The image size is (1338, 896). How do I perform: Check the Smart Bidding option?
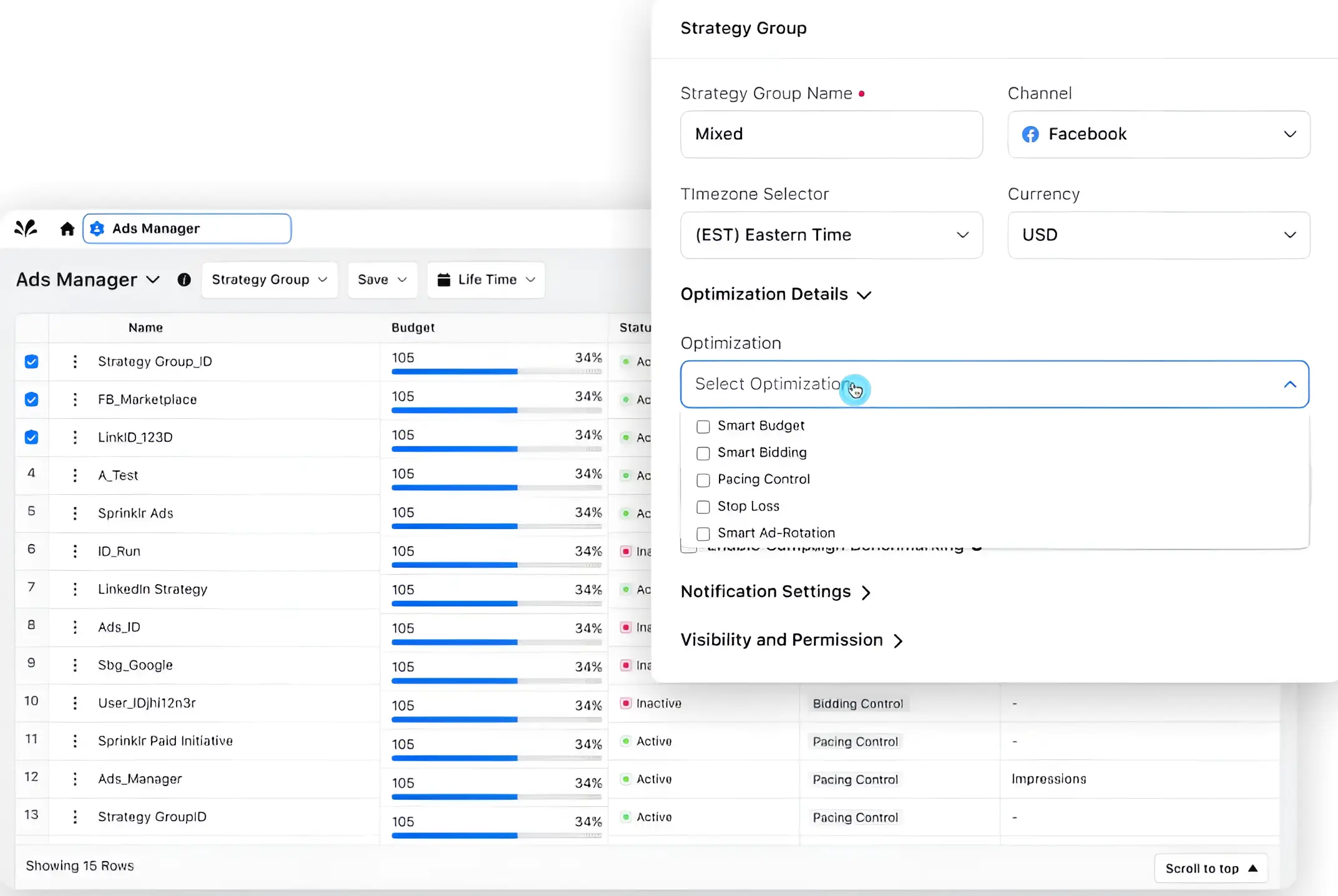coord(703,454)
